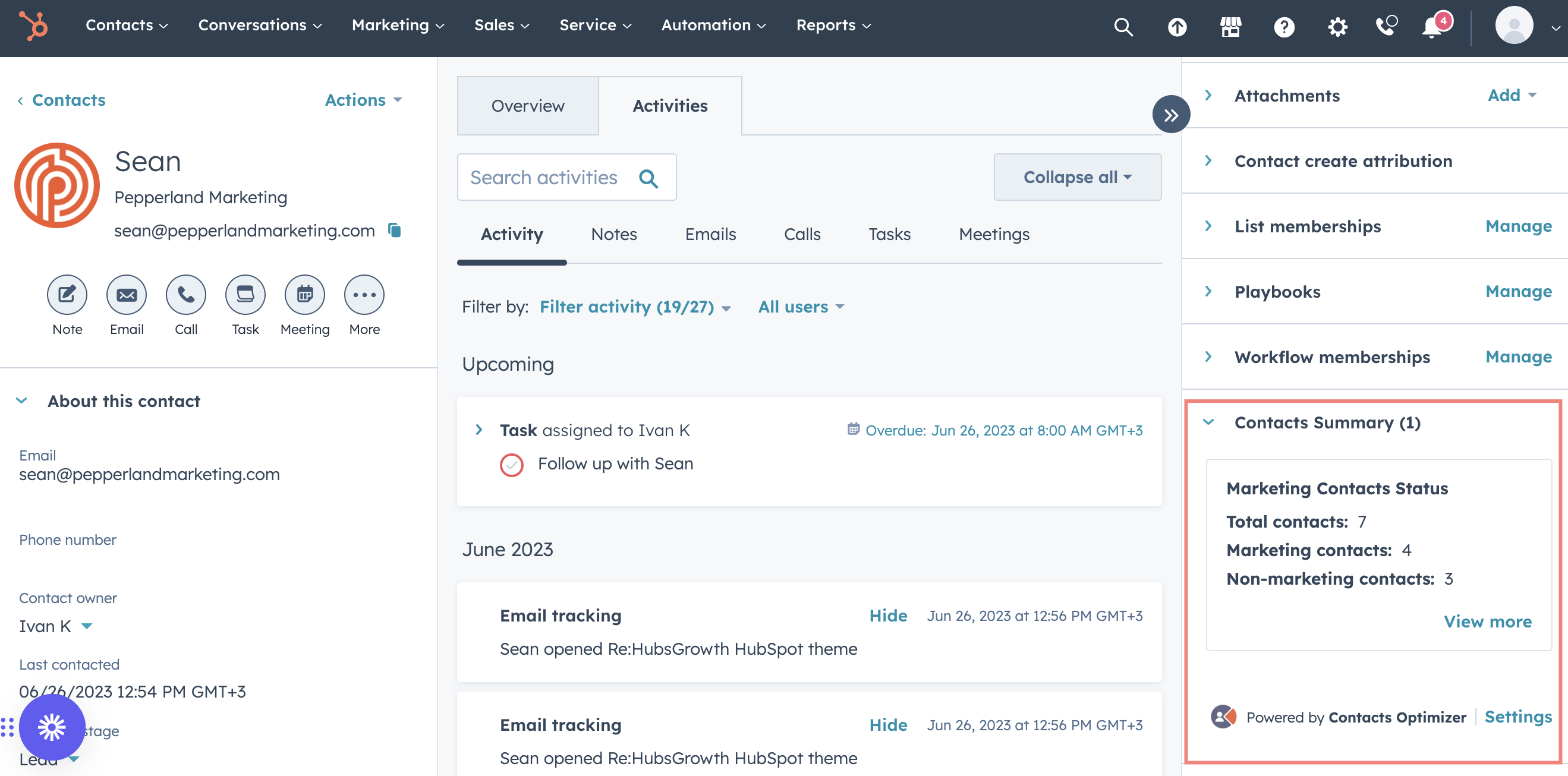
Task: Open the calling phone icon
Action: [1386, 26]
